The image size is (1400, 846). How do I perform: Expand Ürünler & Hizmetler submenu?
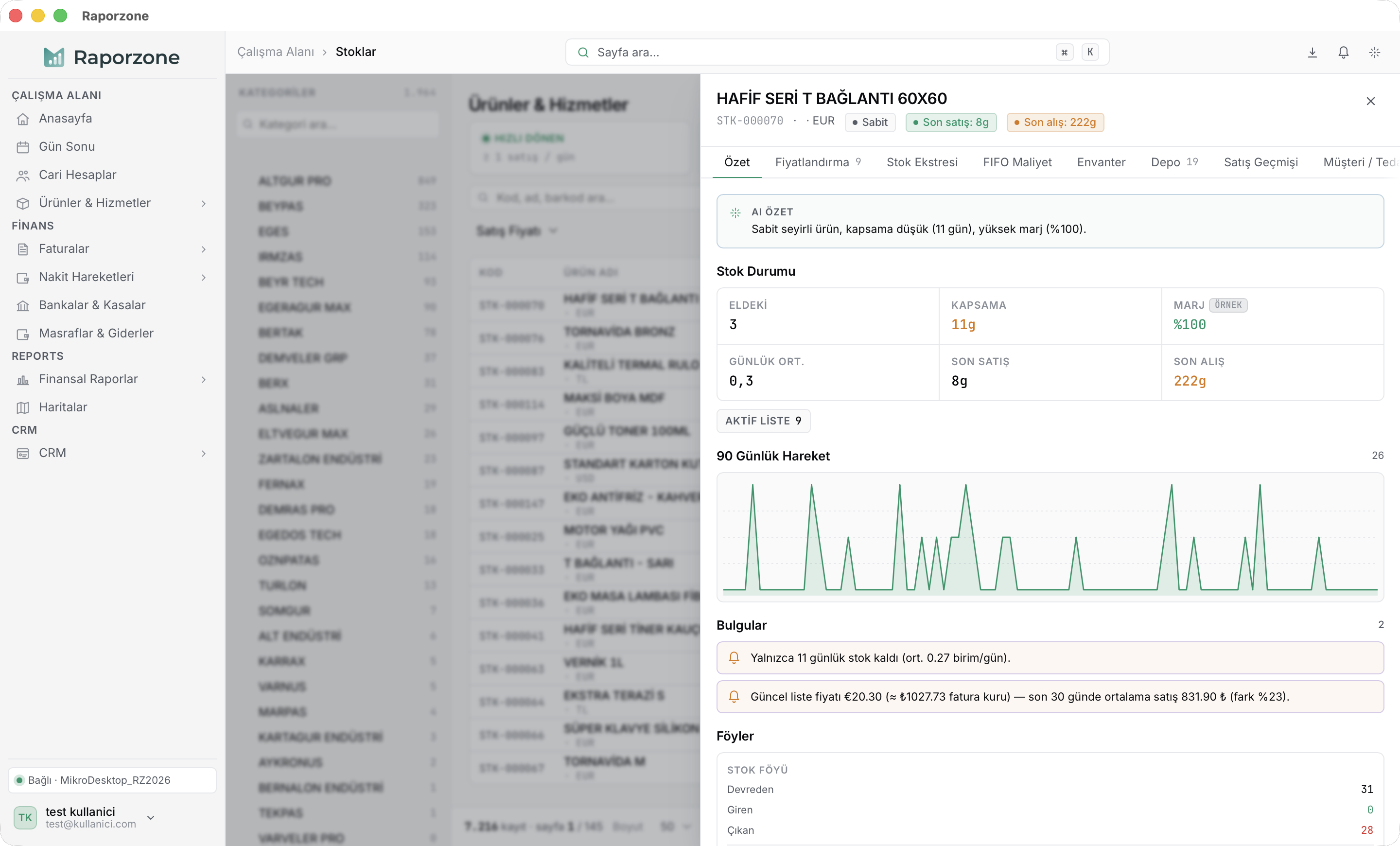click(x=203, y=203)
